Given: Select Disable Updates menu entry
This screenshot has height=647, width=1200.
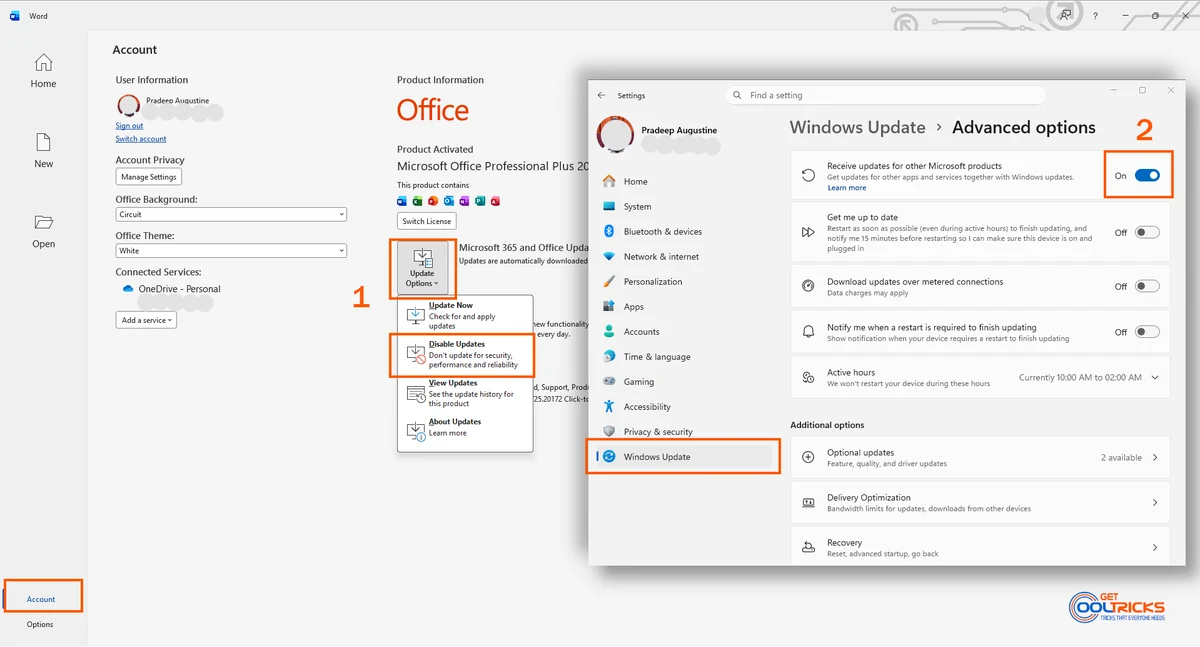Looking at the screenshot, I should pyautogui.click(x=465, y=354).
